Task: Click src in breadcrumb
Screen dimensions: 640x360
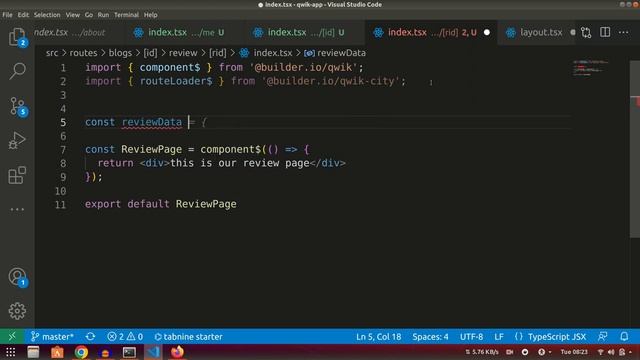Action: pos(52,53)
